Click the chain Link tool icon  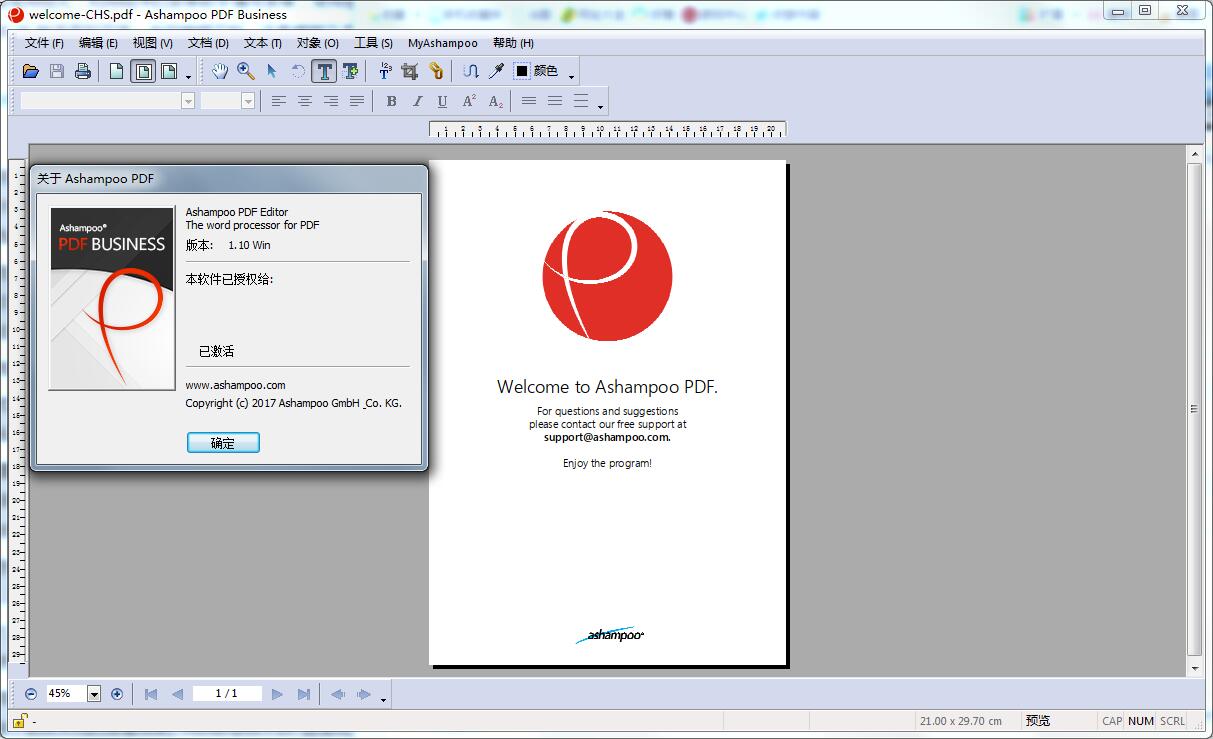(436, 71)
